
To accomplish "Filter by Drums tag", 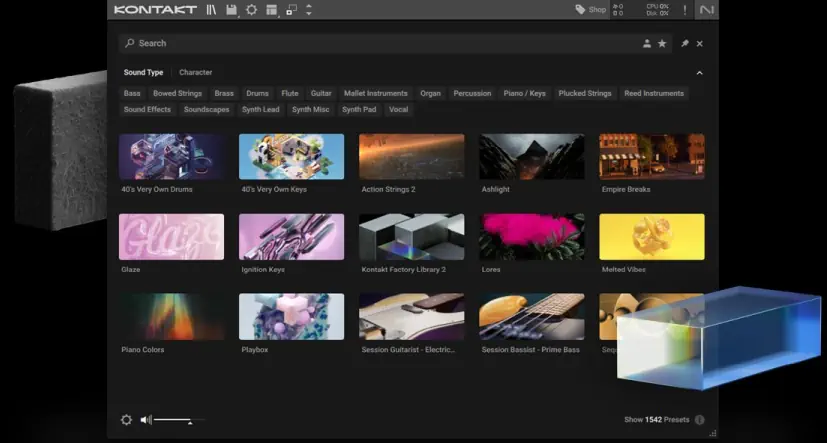I will (257, 93).
